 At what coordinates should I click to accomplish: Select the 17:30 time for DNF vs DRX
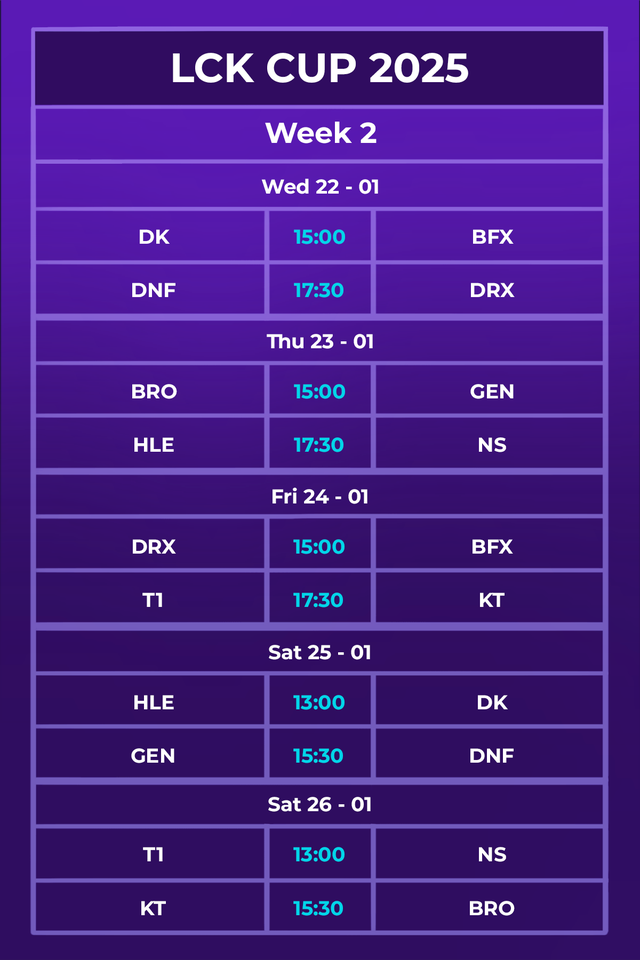coord(319,290)
